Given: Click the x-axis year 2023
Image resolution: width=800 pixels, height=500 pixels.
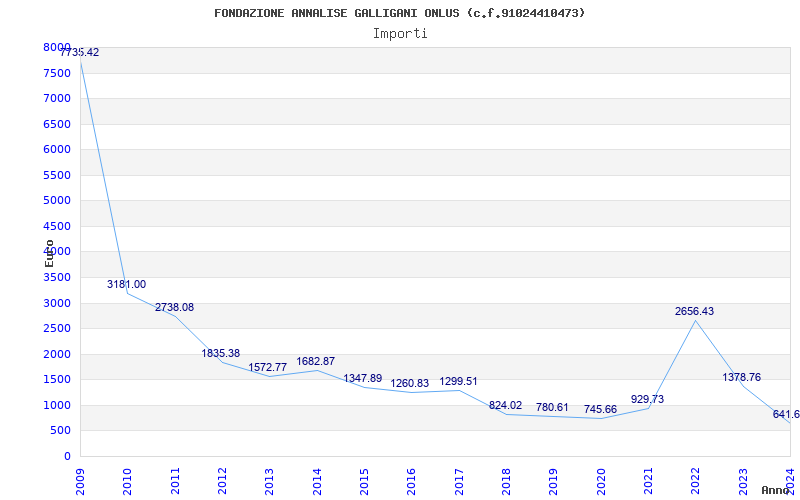Looking at the screenshot, I should 743,482.
